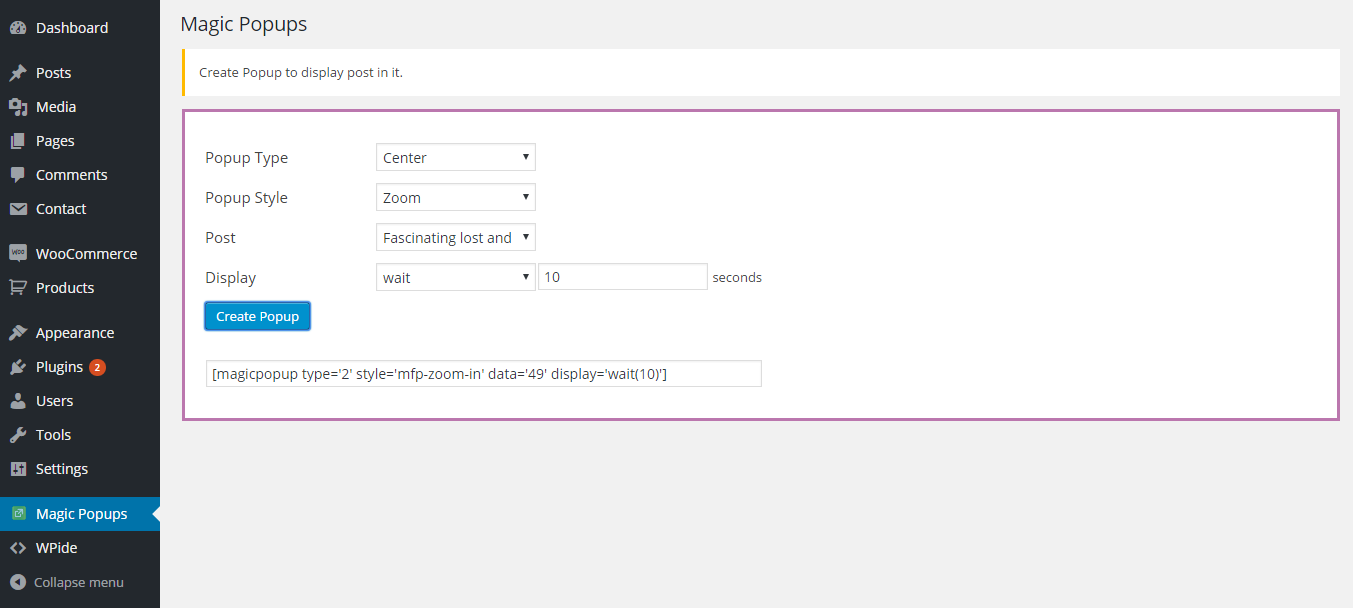Open the WPide menu item
The width and height of the screenshot is (1353, 608).
coord(80,548)
